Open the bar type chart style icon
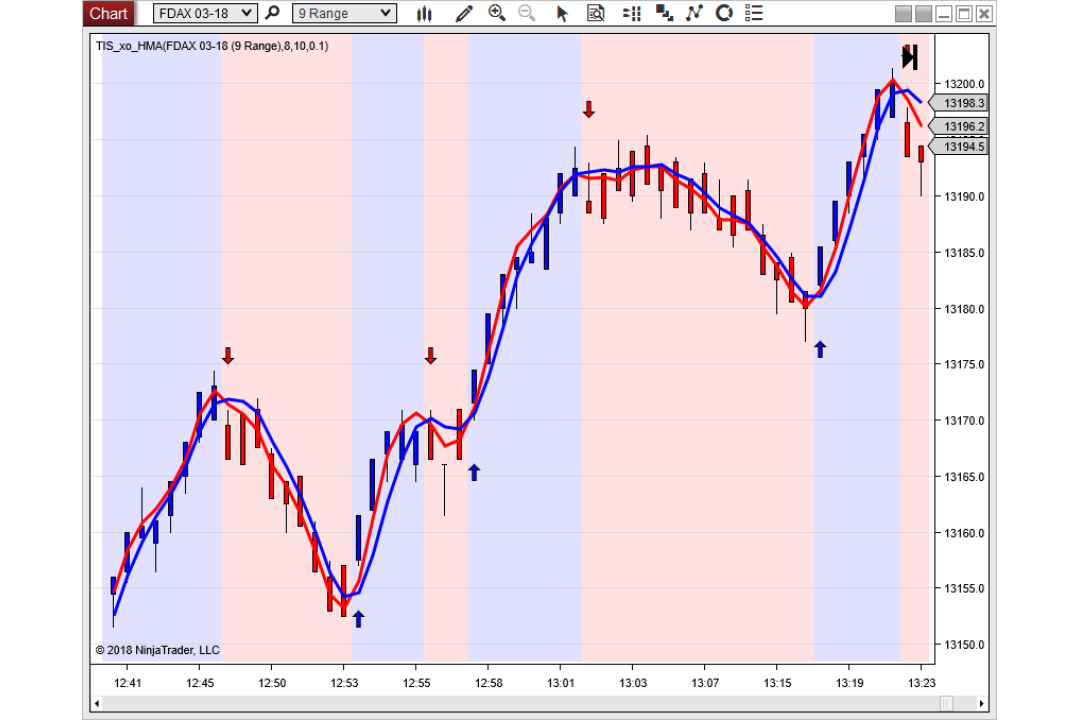This screenshot has width=1080, height=720. tap(424, 13)
